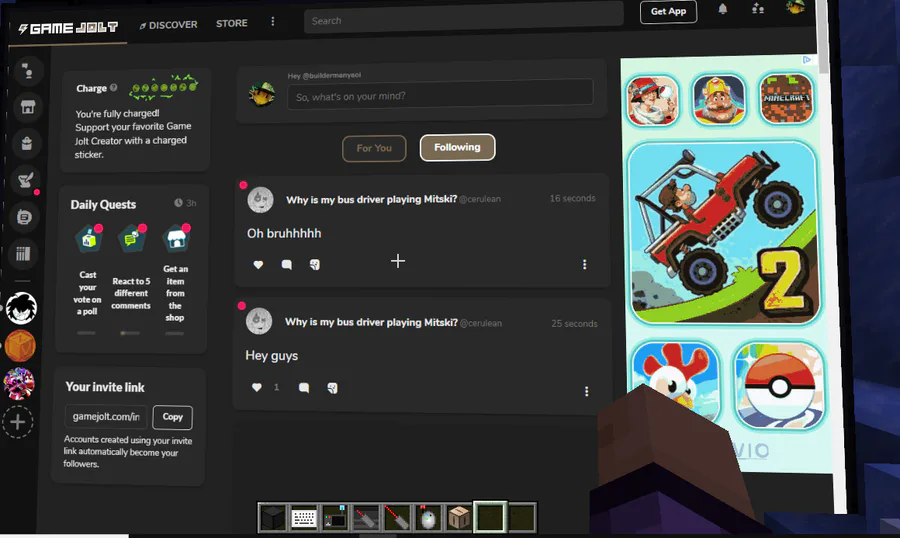The image size is (900, 538).
Task: Click the So, what's on your mind box
Action: (440, 93)
